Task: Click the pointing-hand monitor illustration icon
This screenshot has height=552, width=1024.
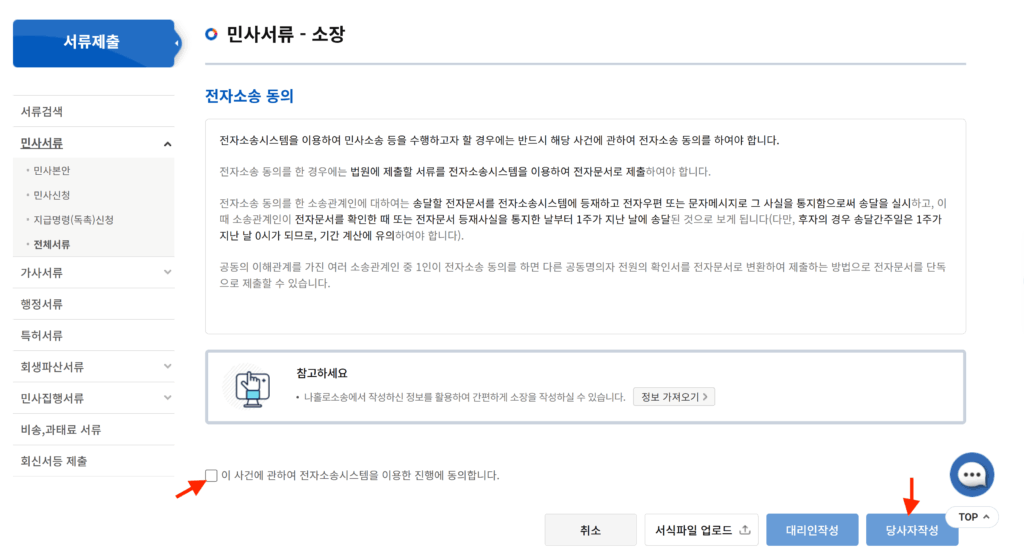Action: click(252, 389)
